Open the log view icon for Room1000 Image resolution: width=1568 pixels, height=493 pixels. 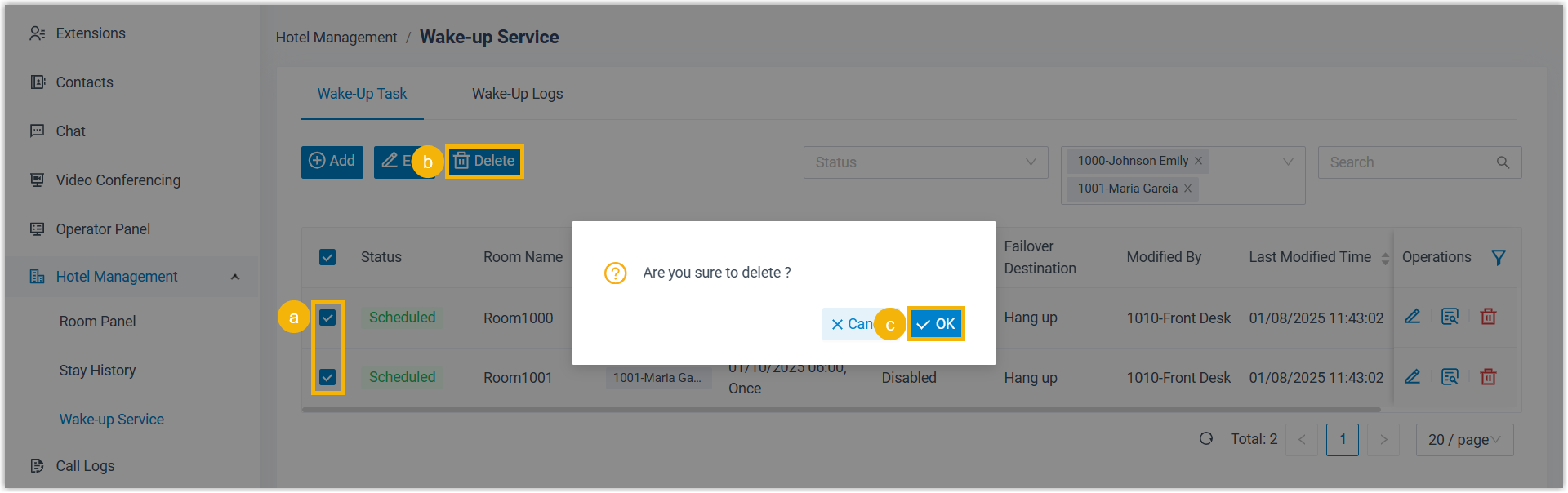1450,317
